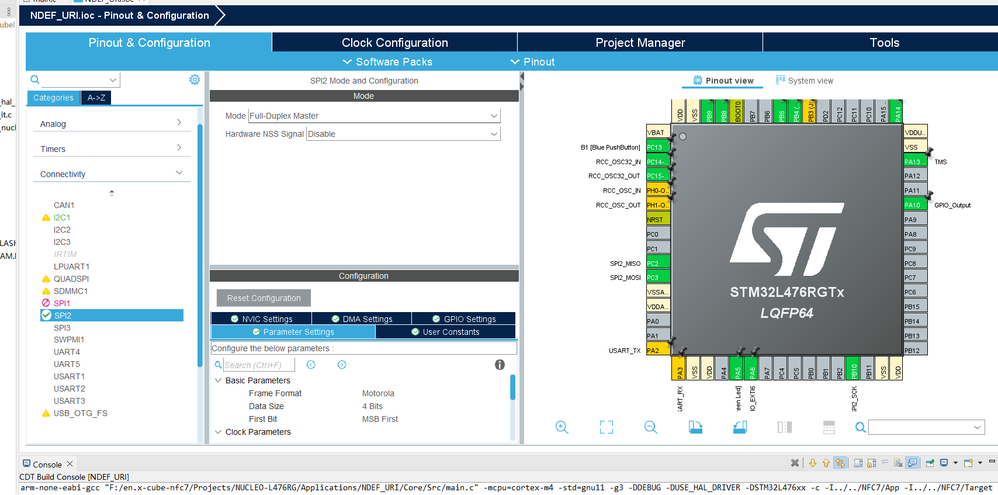The image size is (998, 495).
Task: Click the I2C1 warning triangle icon
Action: click(x=46, y=218)
